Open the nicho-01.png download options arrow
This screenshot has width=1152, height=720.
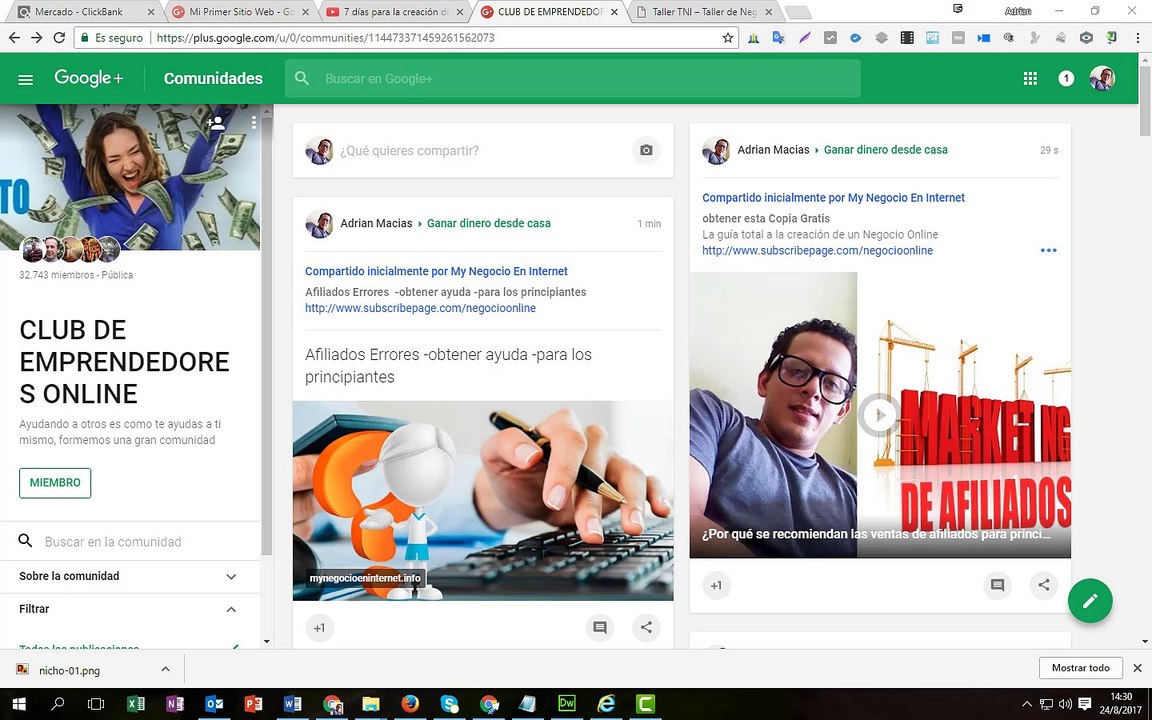pos(165,669)
